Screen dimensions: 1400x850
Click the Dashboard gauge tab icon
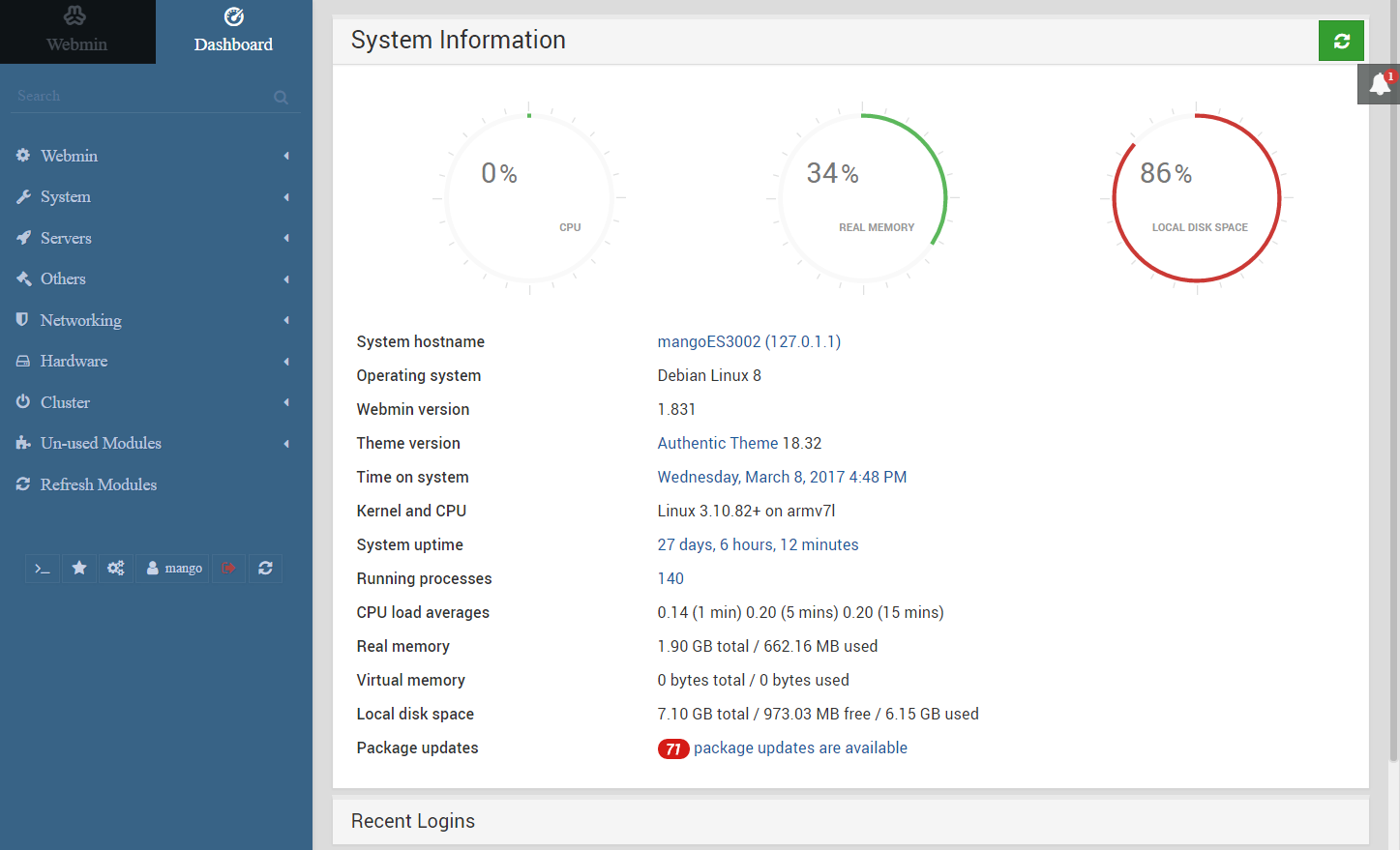[x=233, y=16]
